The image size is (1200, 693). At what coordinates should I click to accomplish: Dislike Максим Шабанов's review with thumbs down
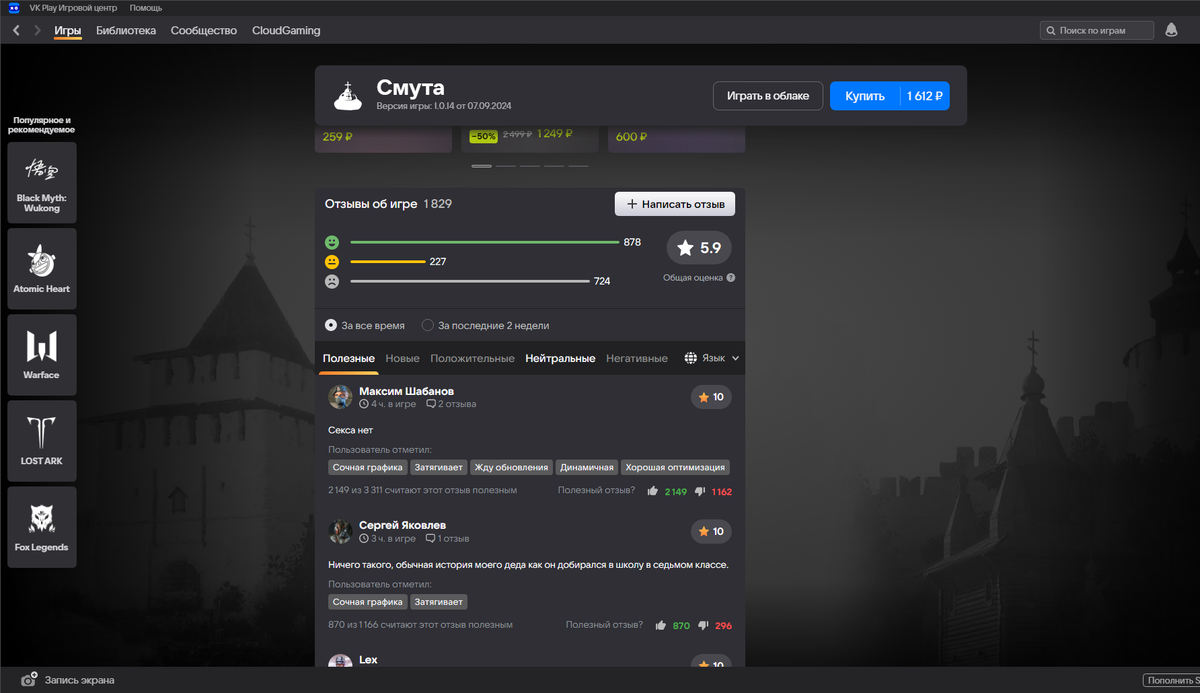pos(701,491)
